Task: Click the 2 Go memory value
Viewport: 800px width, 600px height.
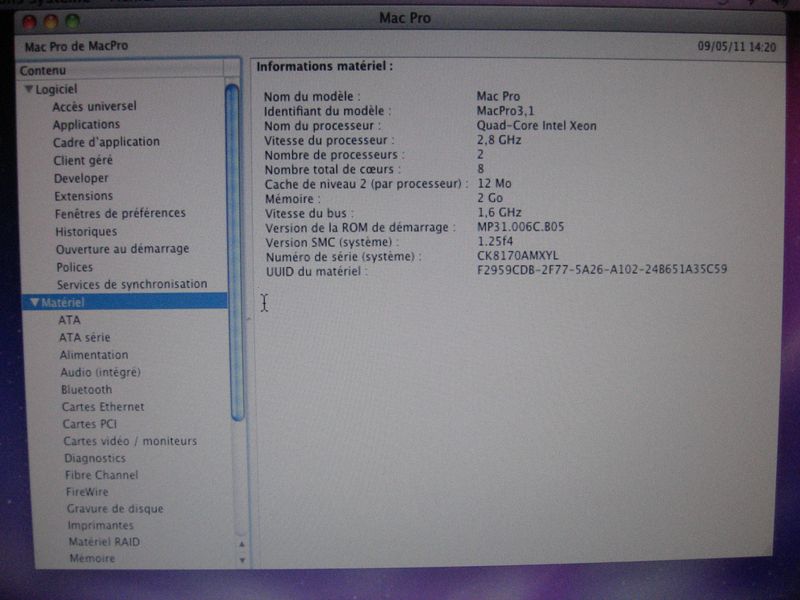Action: tap(490, 198)
